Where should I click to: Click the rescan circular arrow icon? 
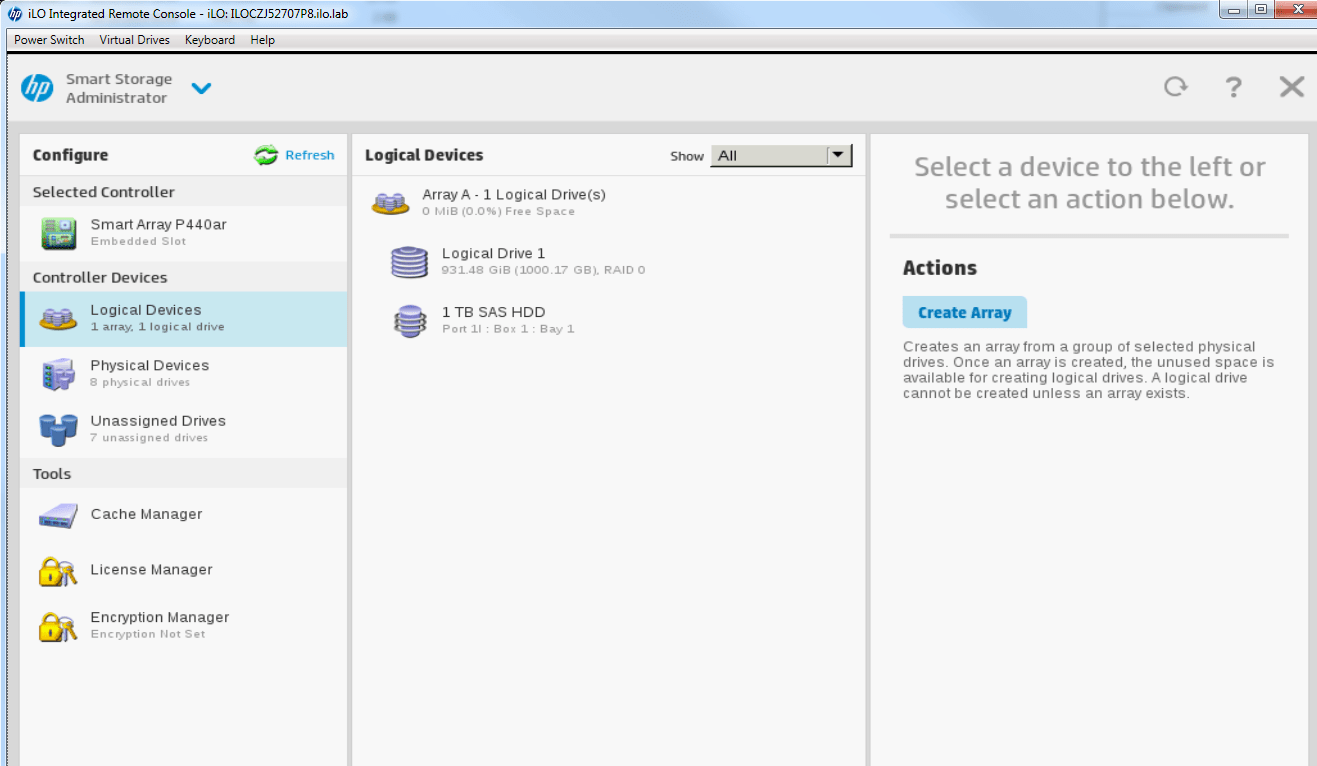(x=1176, y=87)
